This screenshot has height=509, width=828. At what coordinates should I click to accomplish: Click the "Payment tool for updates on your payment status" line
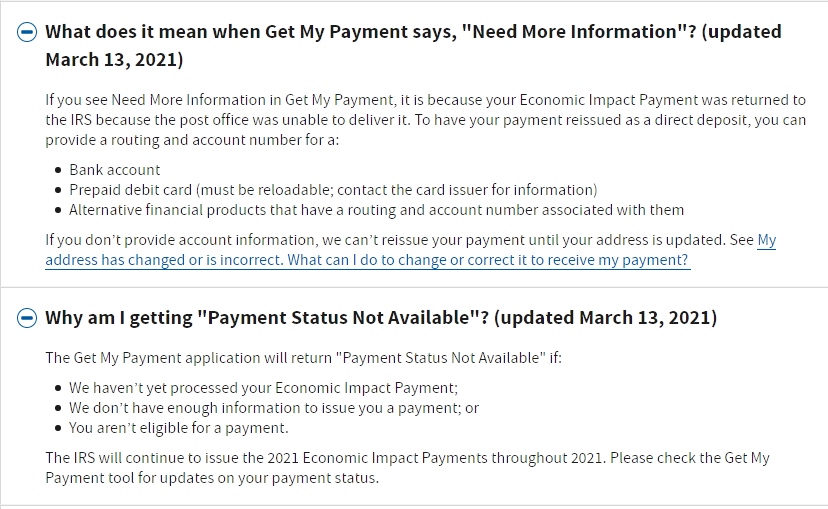tap(212, 478)
